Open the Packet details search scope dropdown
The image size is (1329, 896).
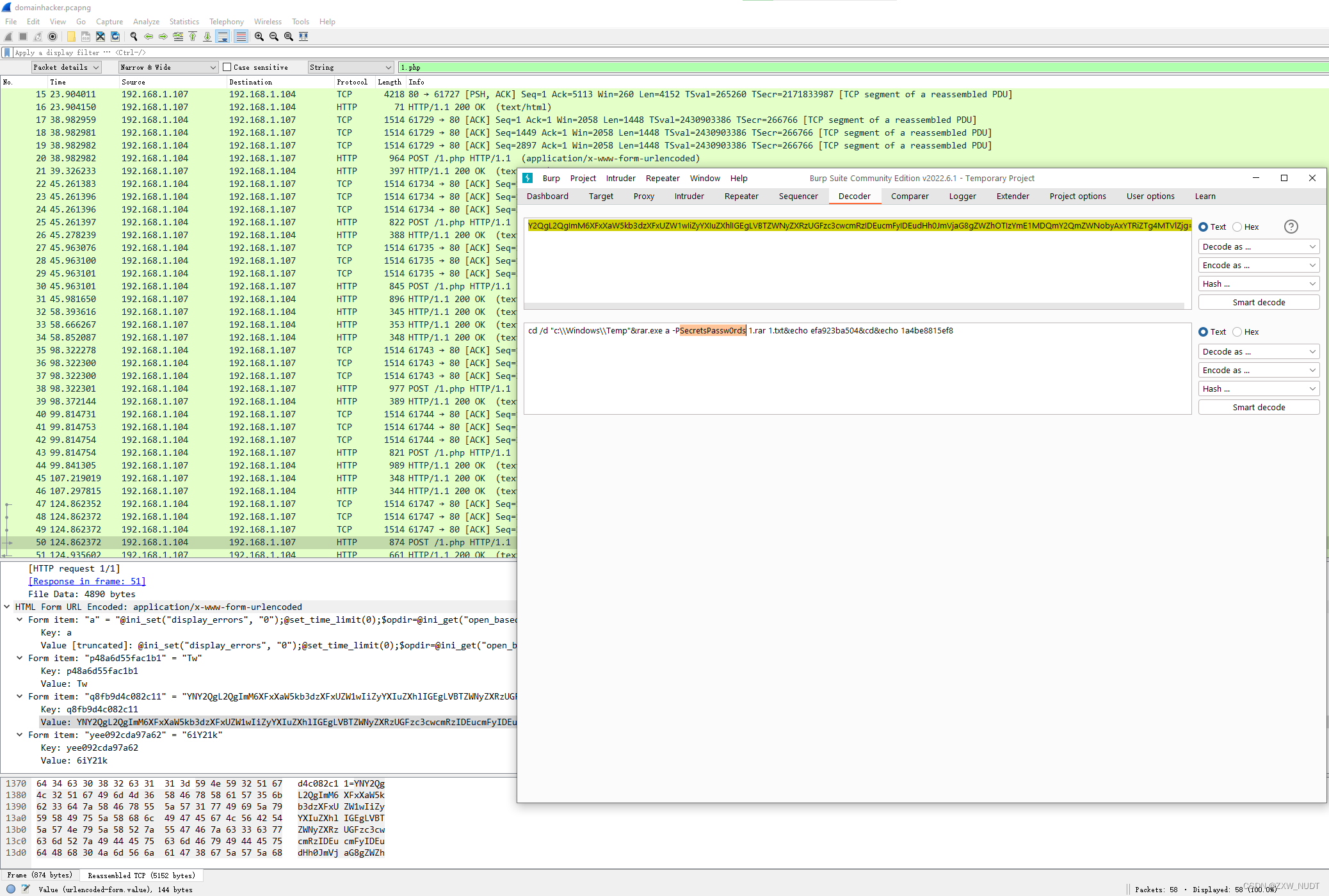point(67,67)
